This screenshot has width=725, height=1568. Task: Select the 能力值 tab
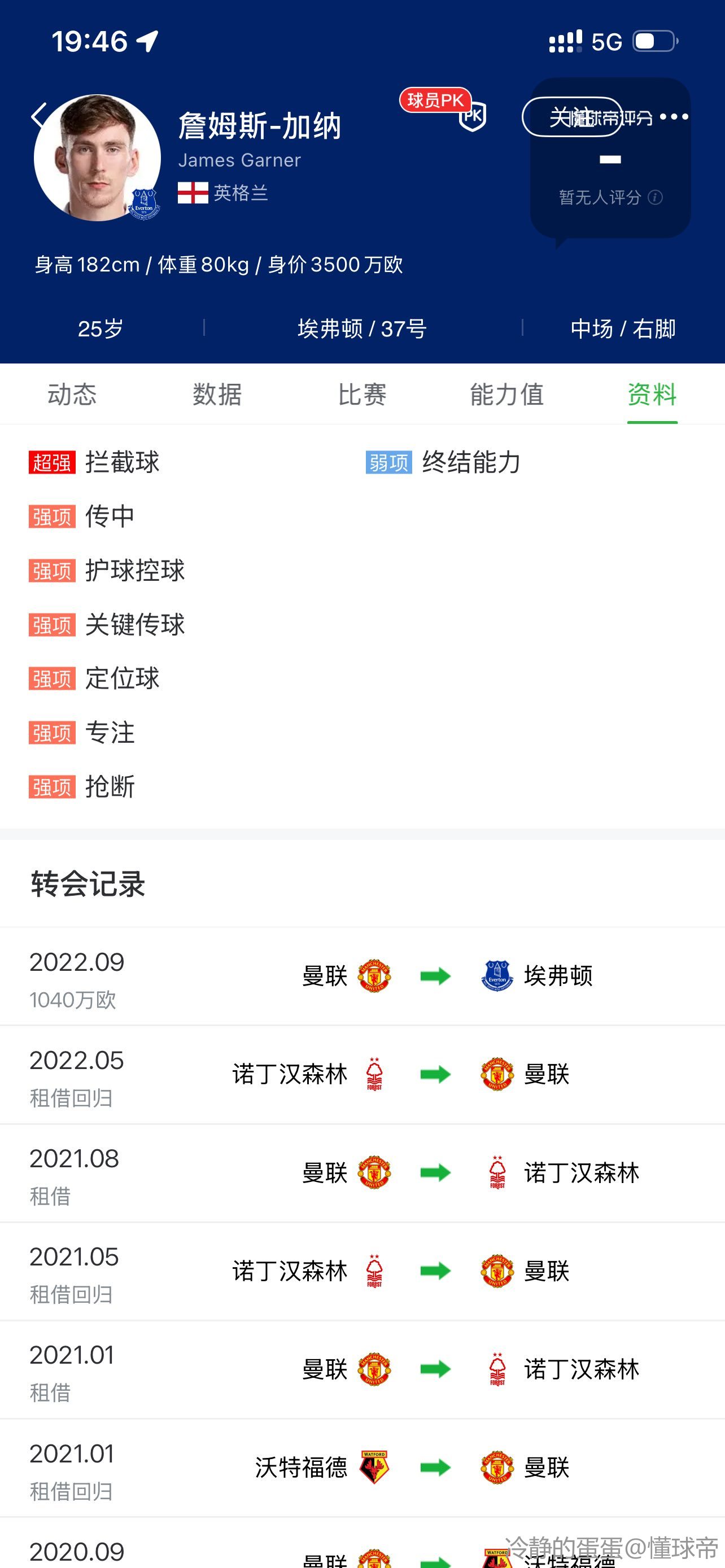507,395
